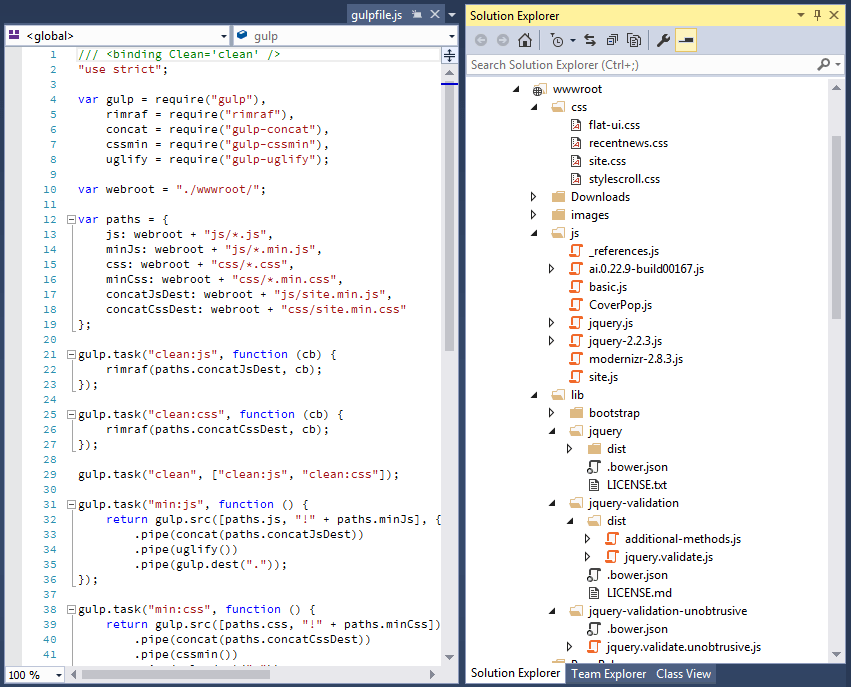The width and height of the screenshot is (851, 687).
Task: Switch to the Team Explorer tab
Action: coord(608,674)
